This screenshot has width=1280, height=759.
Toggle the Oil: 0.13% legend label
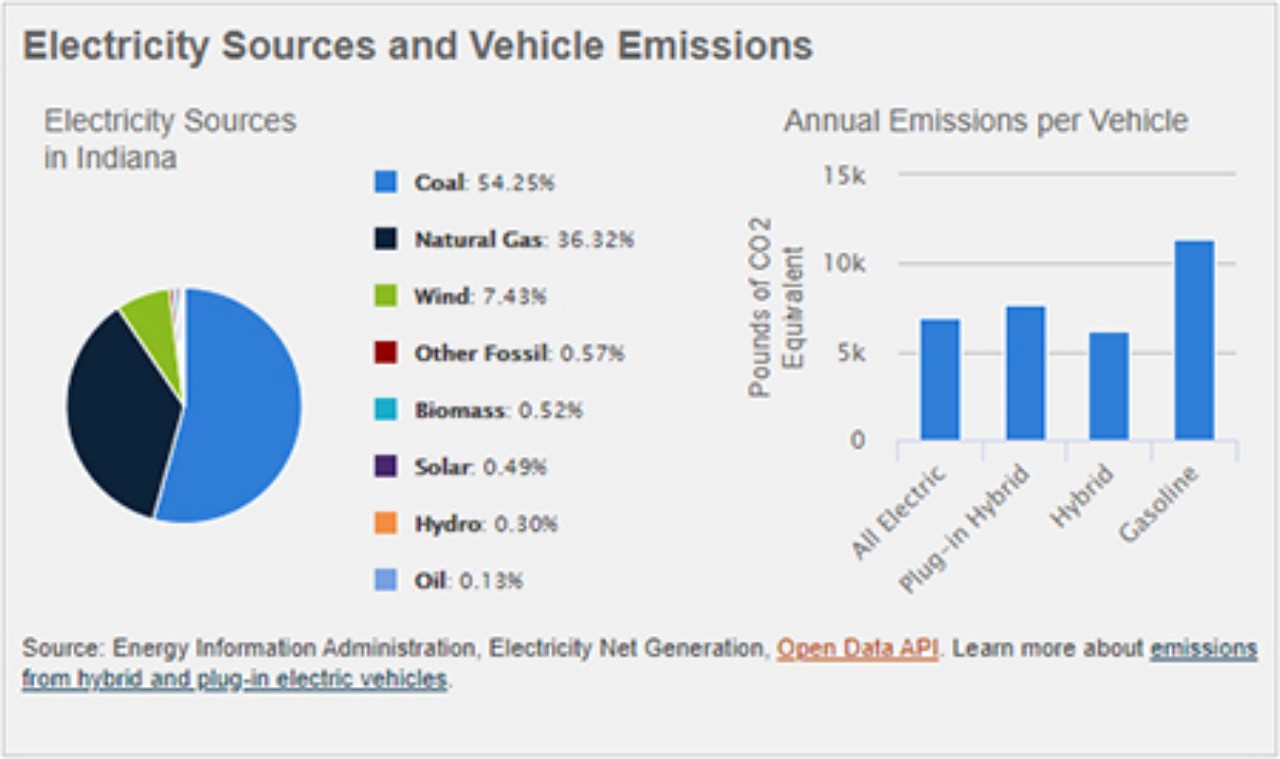pos(468,582)
